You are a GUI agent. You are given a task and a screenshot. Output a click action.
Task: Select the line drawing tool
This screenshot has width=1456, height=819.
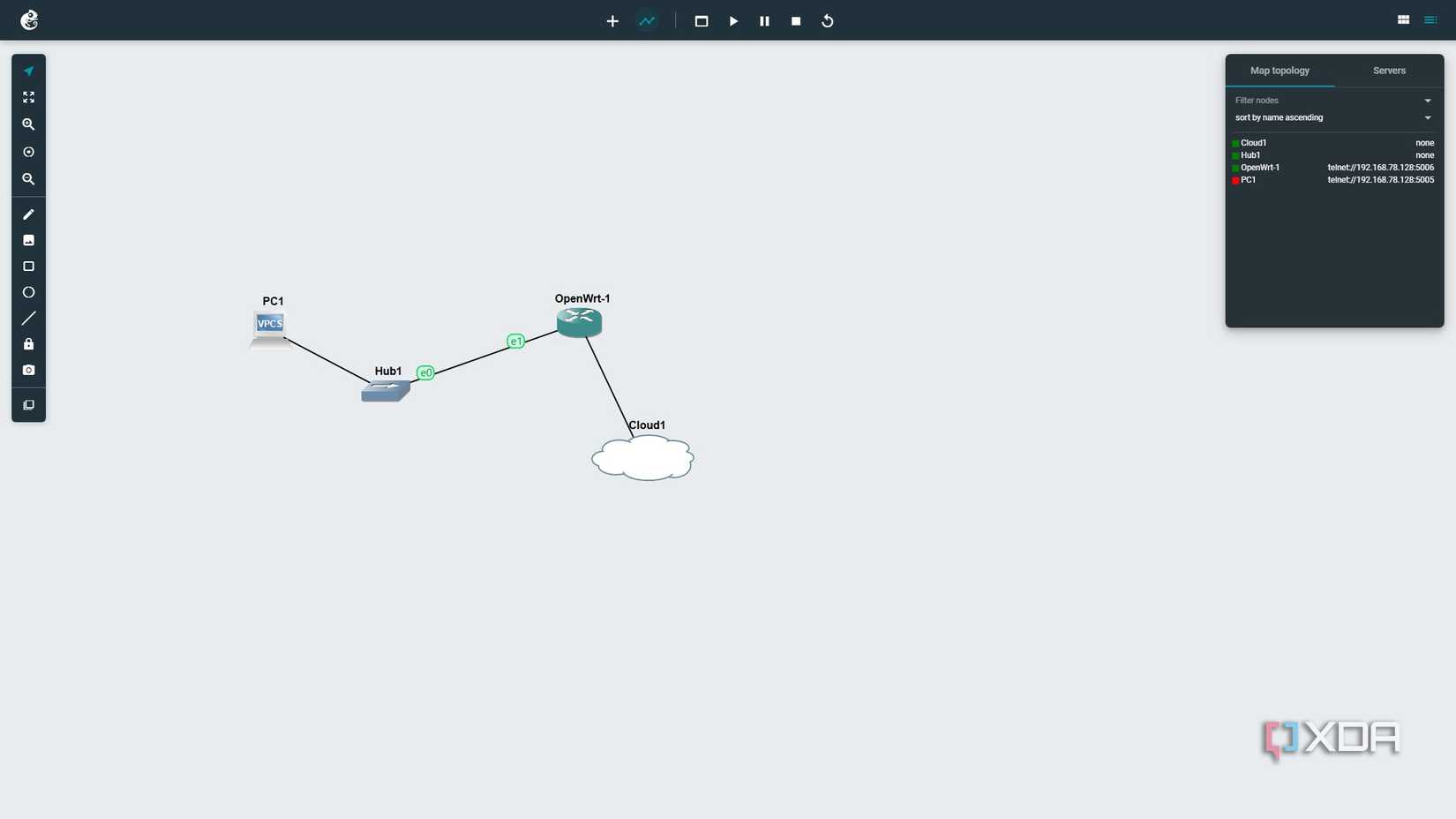28,318
